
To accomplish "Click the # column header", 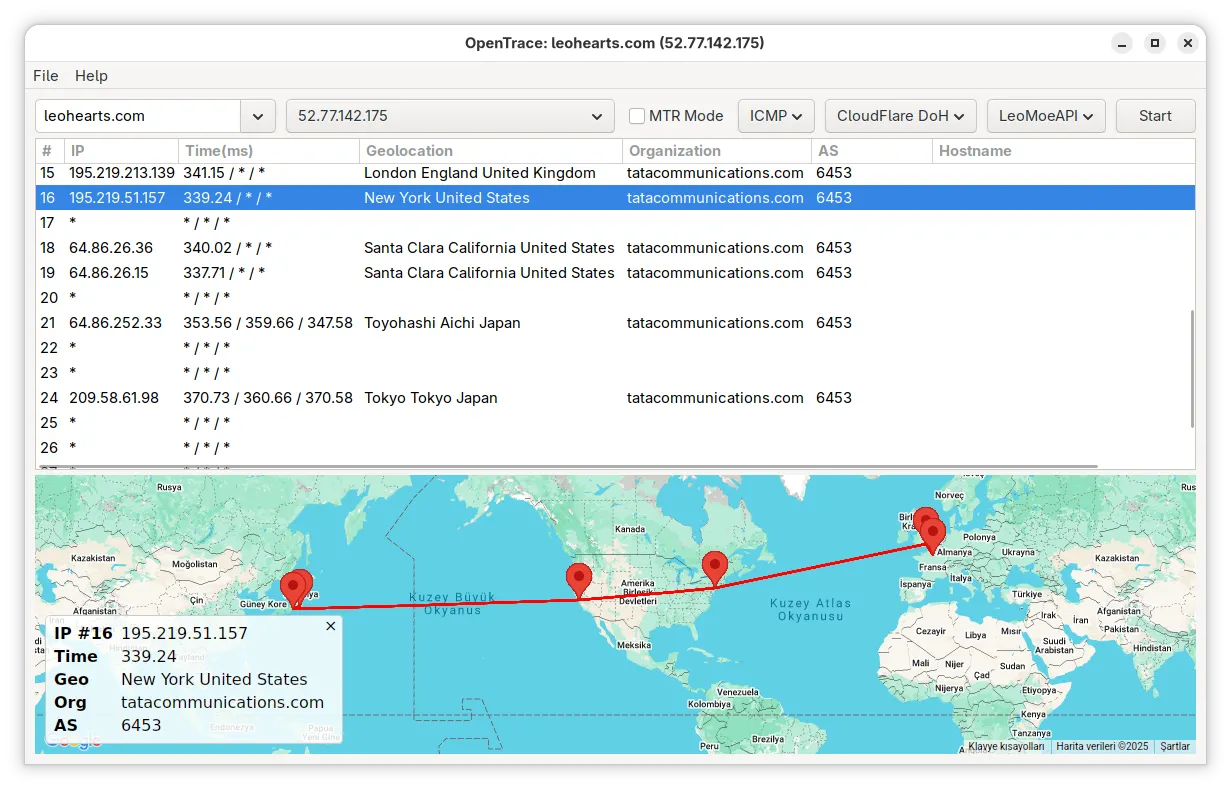I will click(49, 151).
